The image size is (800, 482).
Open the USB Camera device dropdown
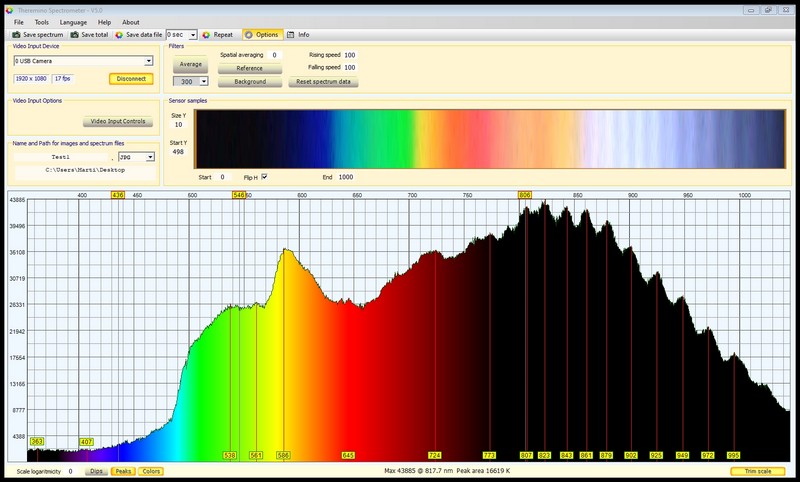148,61
